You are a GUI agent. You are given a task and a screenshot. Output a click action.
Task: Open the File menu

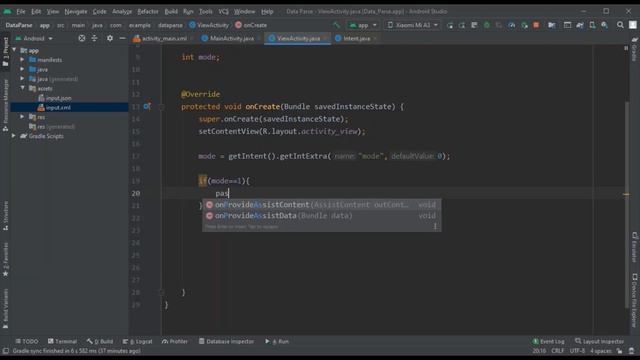[20, 11]
